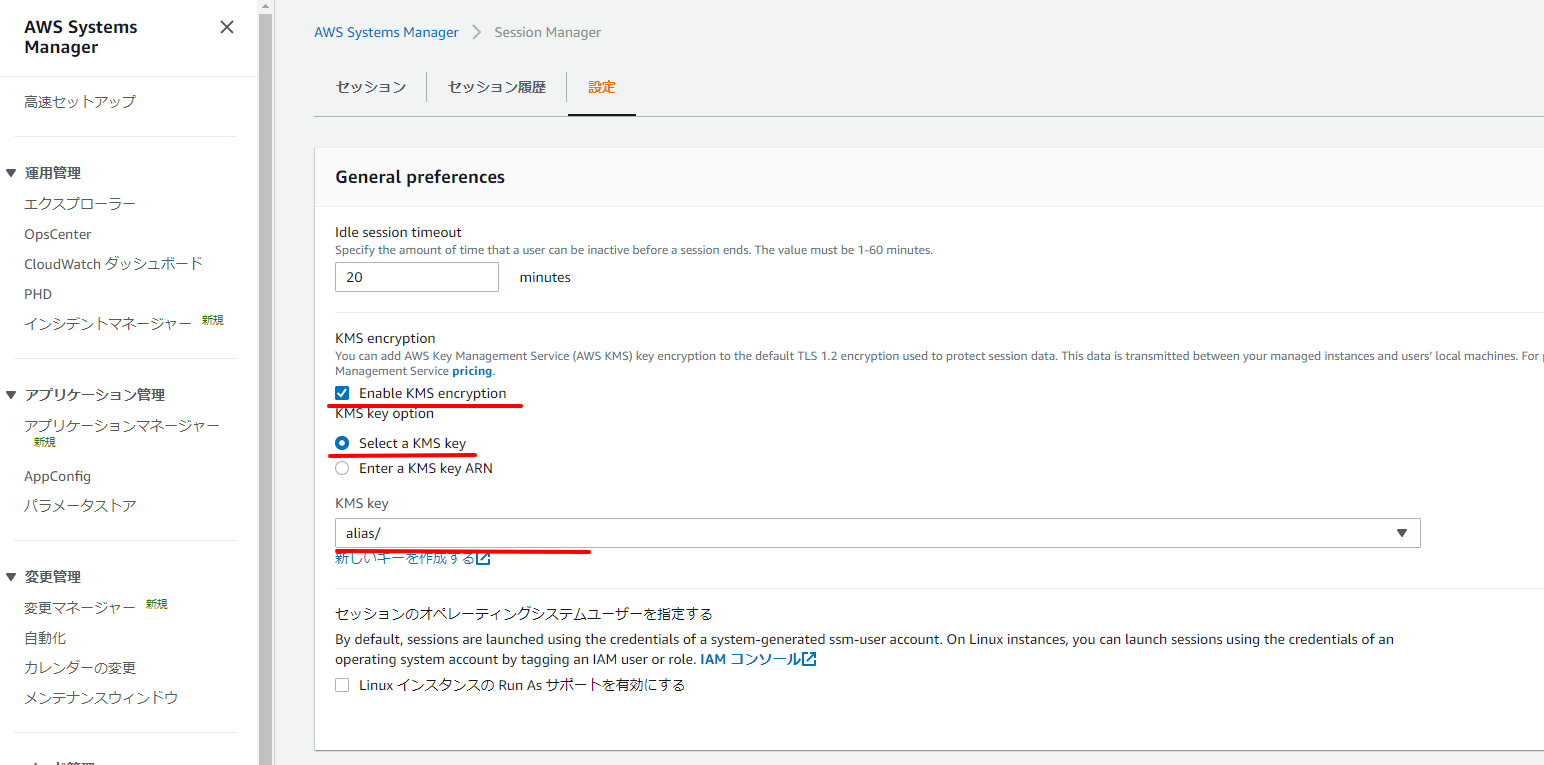Click AWS Systems Manager breadcrumb link
The image size is (1544, 765).
386,32
